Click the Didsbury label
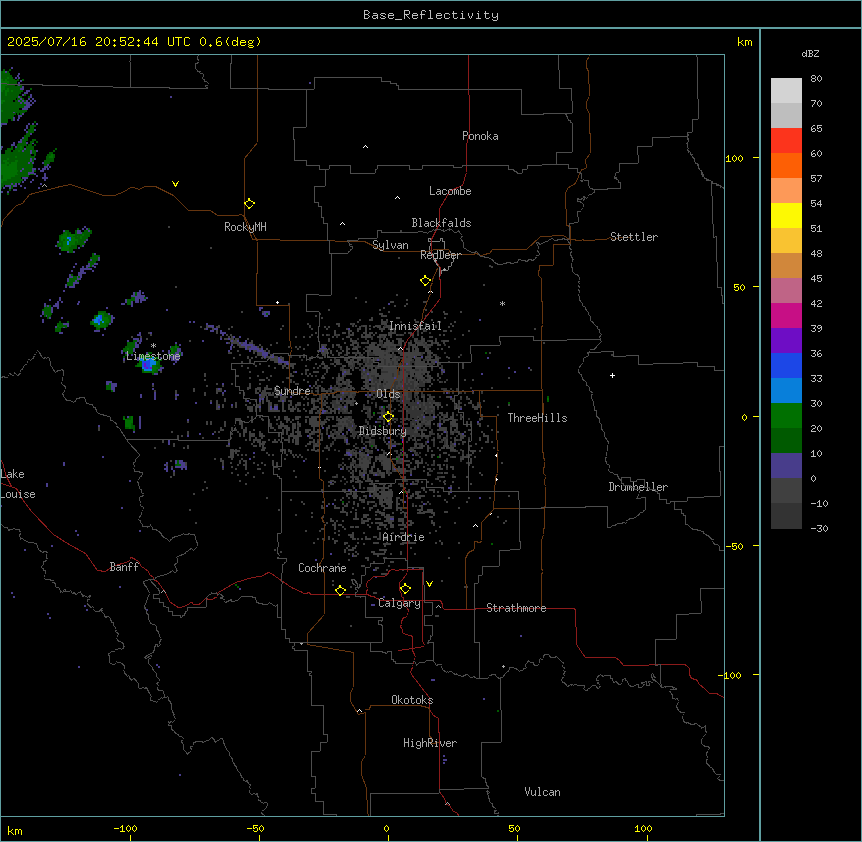Image resolution: width=862 pixels, height=842 pixels. 383,431
